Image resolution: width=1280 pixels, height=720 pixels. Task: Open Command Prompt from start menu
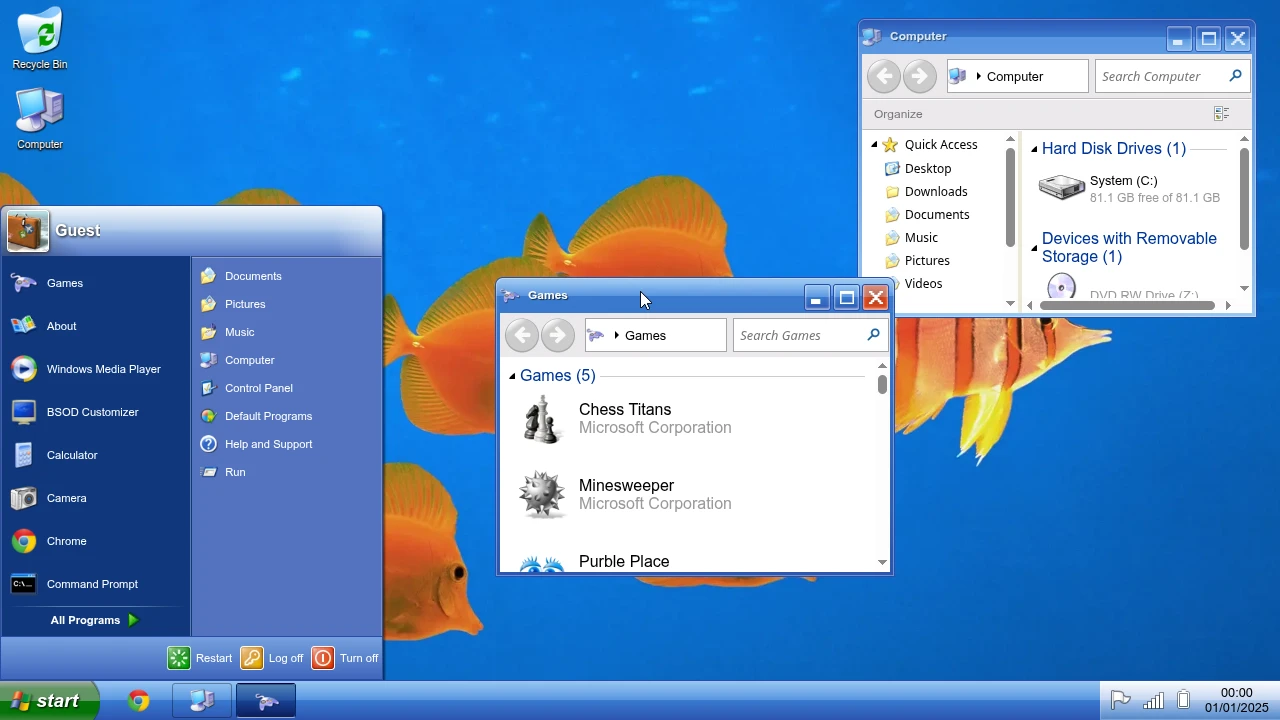tap(96, 584)
